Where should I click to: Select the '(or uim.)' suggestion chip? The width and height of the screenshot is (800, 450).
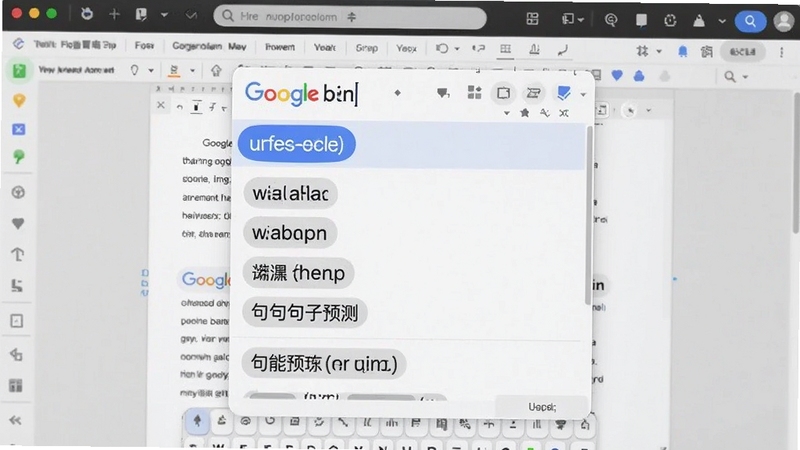pyautogui.click(x=324, y=363)
